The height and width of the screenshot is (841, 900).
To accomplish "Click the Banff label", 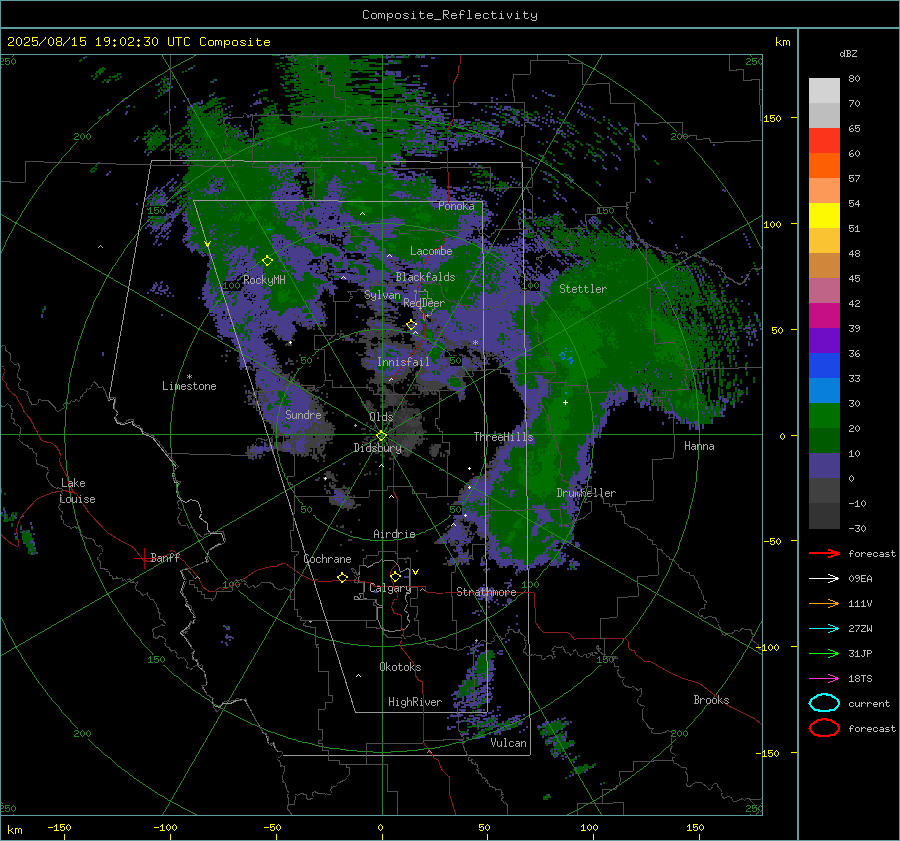I will (x=165, y=557).
